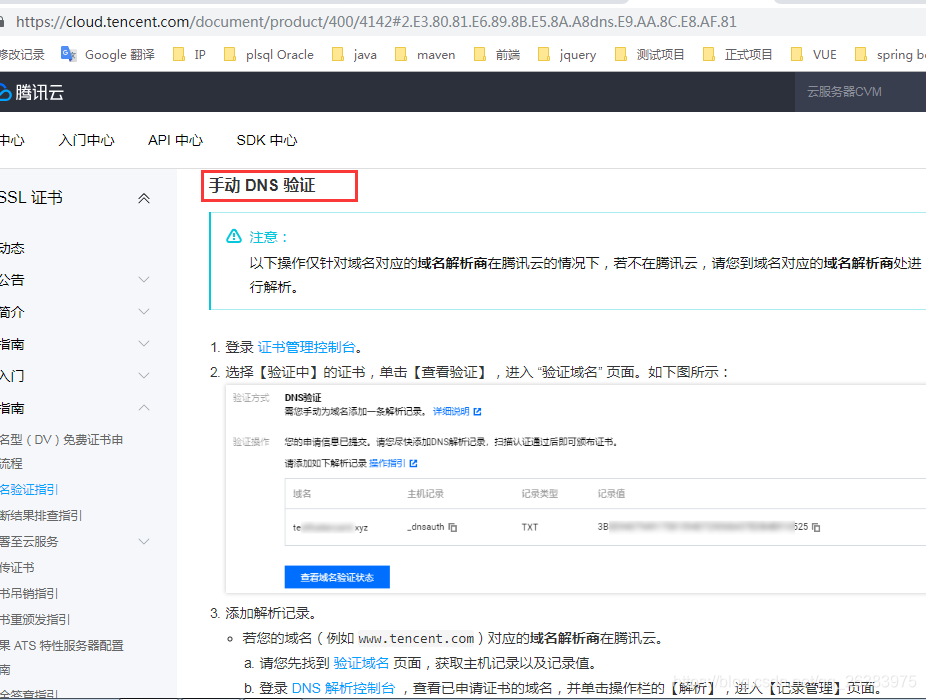This screenshot has height=700, width=926.
Task: Click the 修改记录 bookmark
Action: click(22, 55)
